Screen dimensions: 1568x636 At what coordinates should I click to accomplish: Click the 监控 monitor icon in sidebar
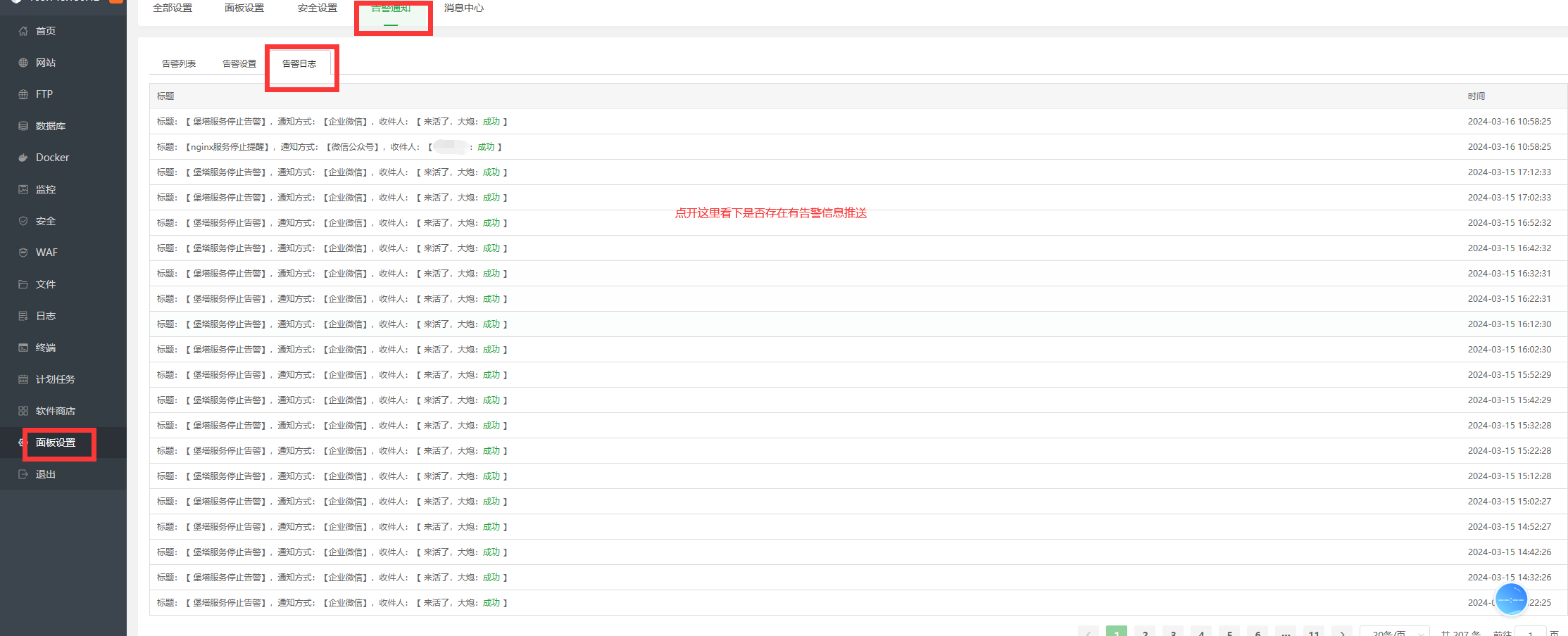[23, 189]
